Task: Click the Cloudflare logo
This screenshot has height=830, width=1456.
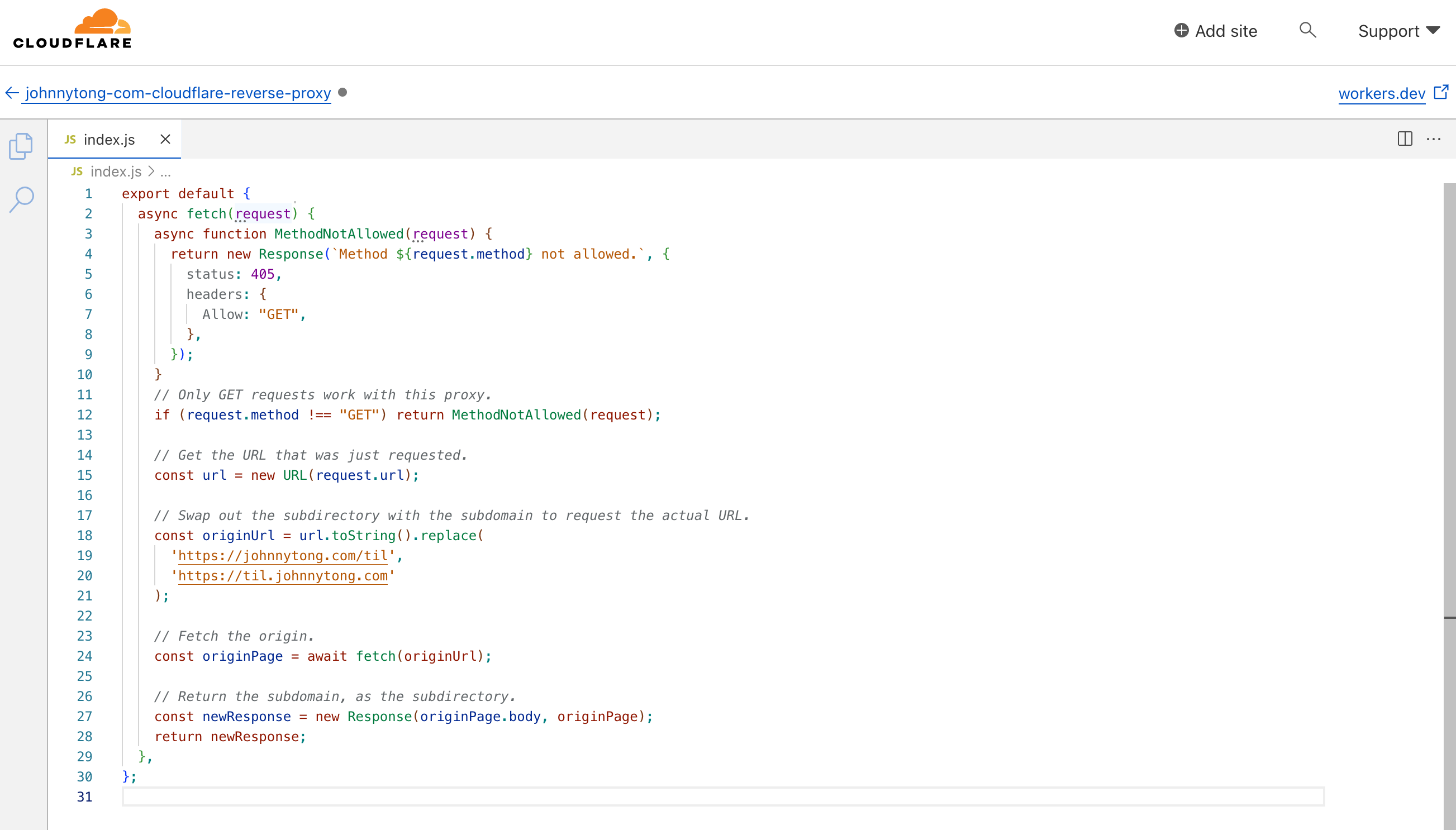Action: click(x=73, y=29)
